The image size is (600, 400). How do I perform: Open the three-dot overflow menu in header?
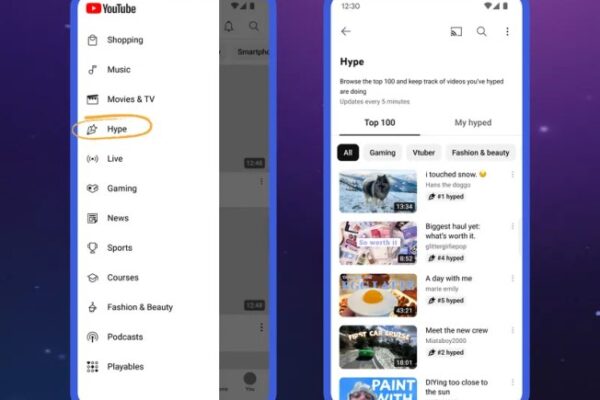coord(507,31)
